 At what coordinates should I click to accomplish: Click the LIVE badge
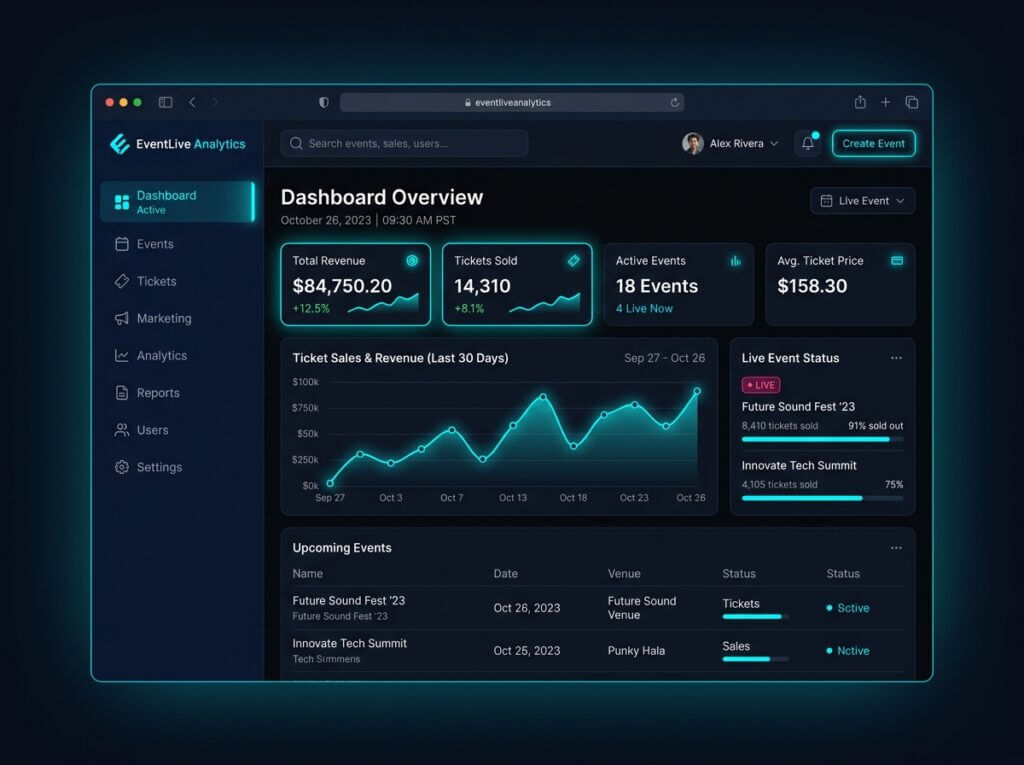[761, 385]
